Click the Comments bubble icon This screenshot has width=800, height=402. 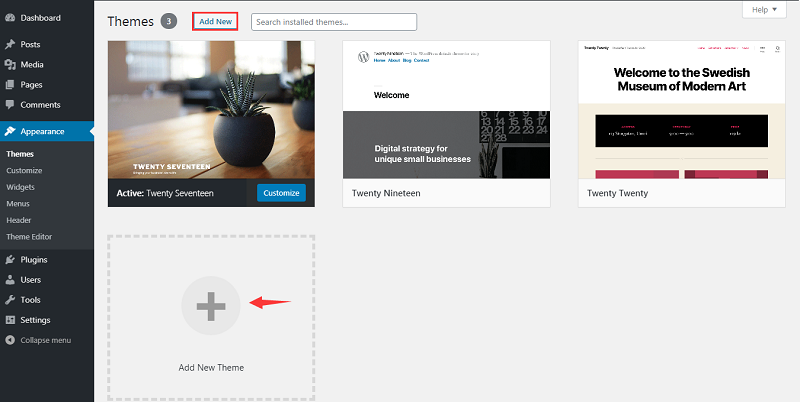point(10,105)
